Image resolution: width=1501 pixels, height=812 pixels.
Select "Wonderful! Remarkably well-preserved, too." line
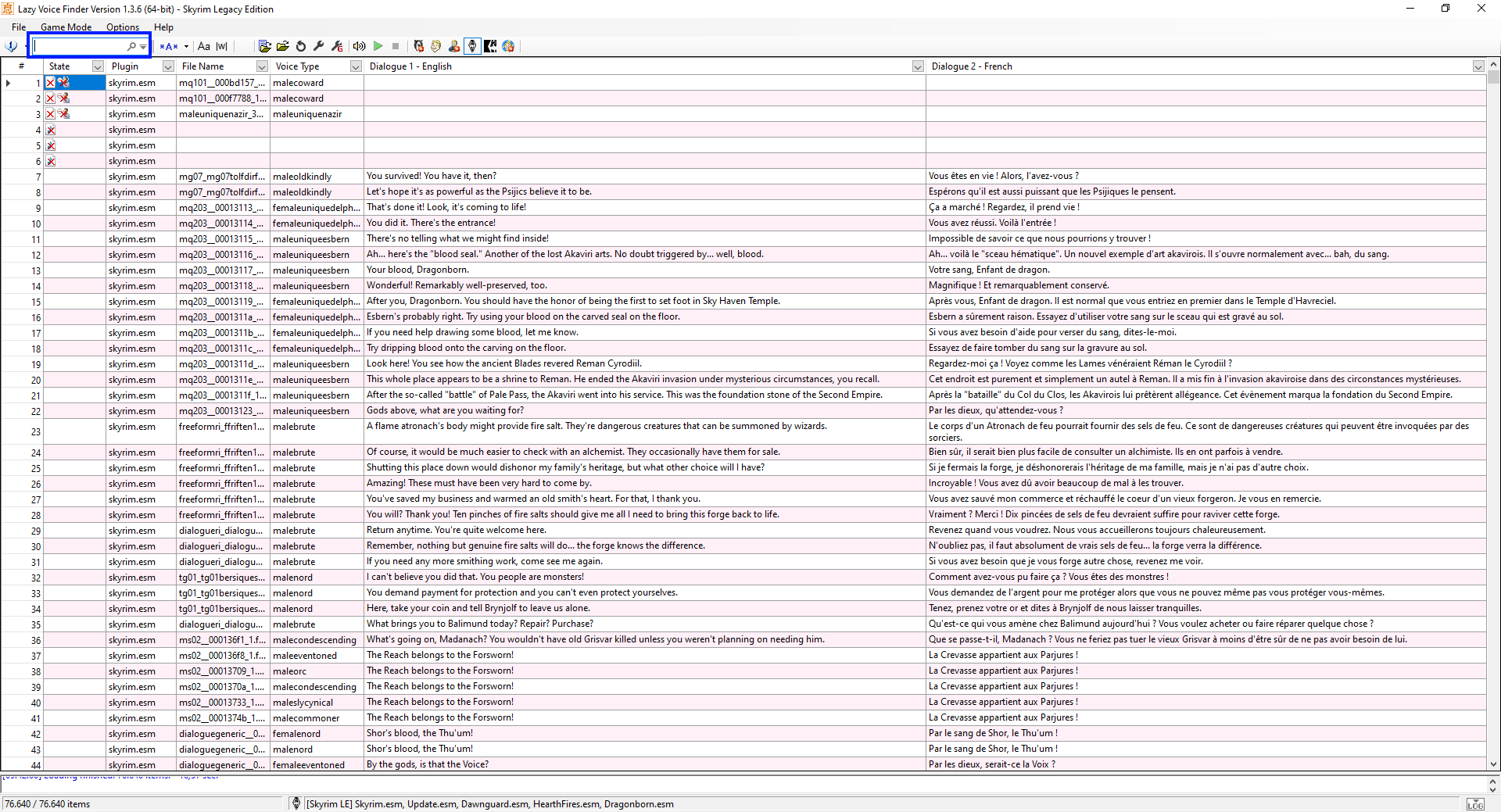pyautogui.click(x=644, y=285)
